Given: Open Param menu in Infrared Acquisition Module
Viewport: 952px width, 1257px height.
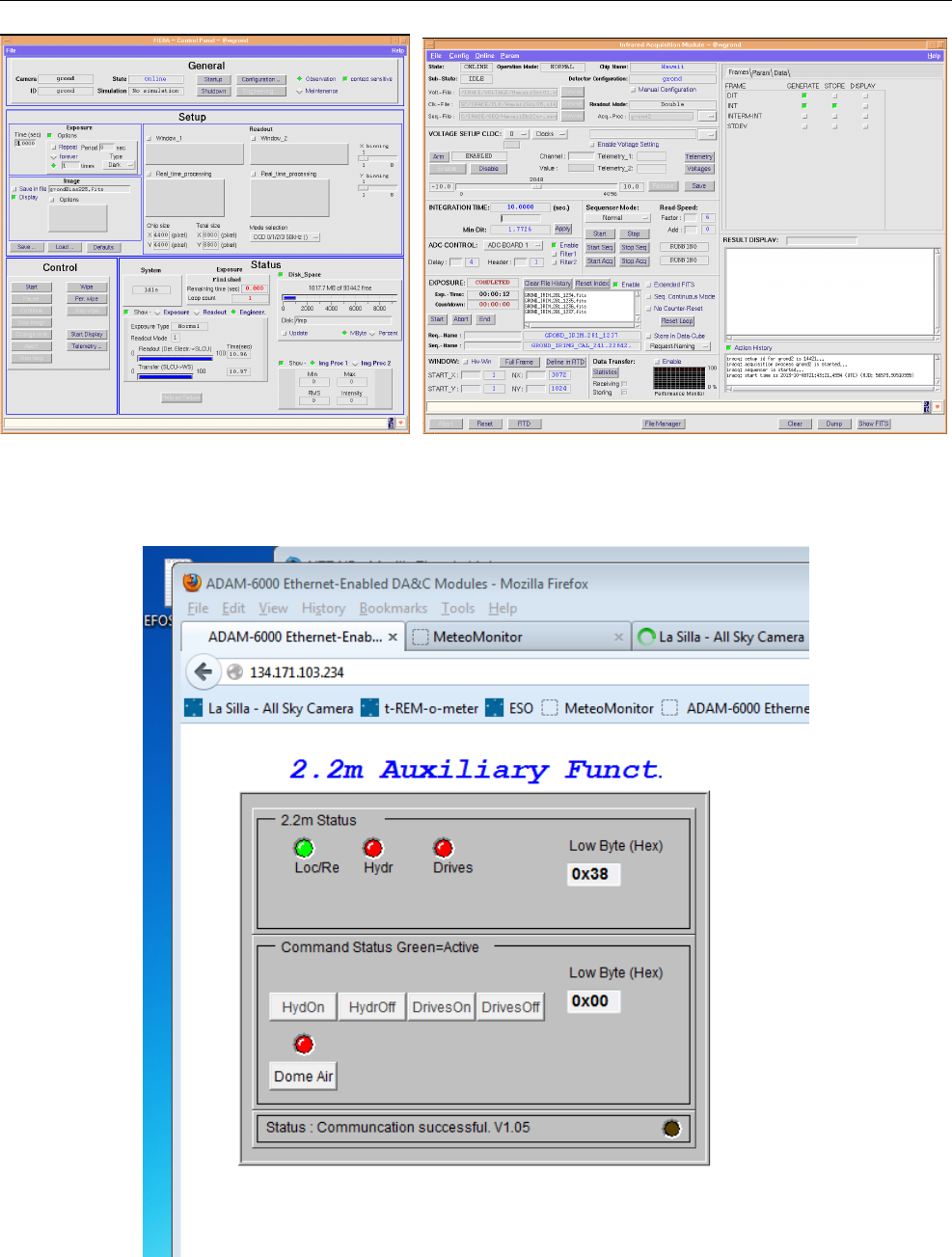Looking at the screenshot, I should coord(509,56).
